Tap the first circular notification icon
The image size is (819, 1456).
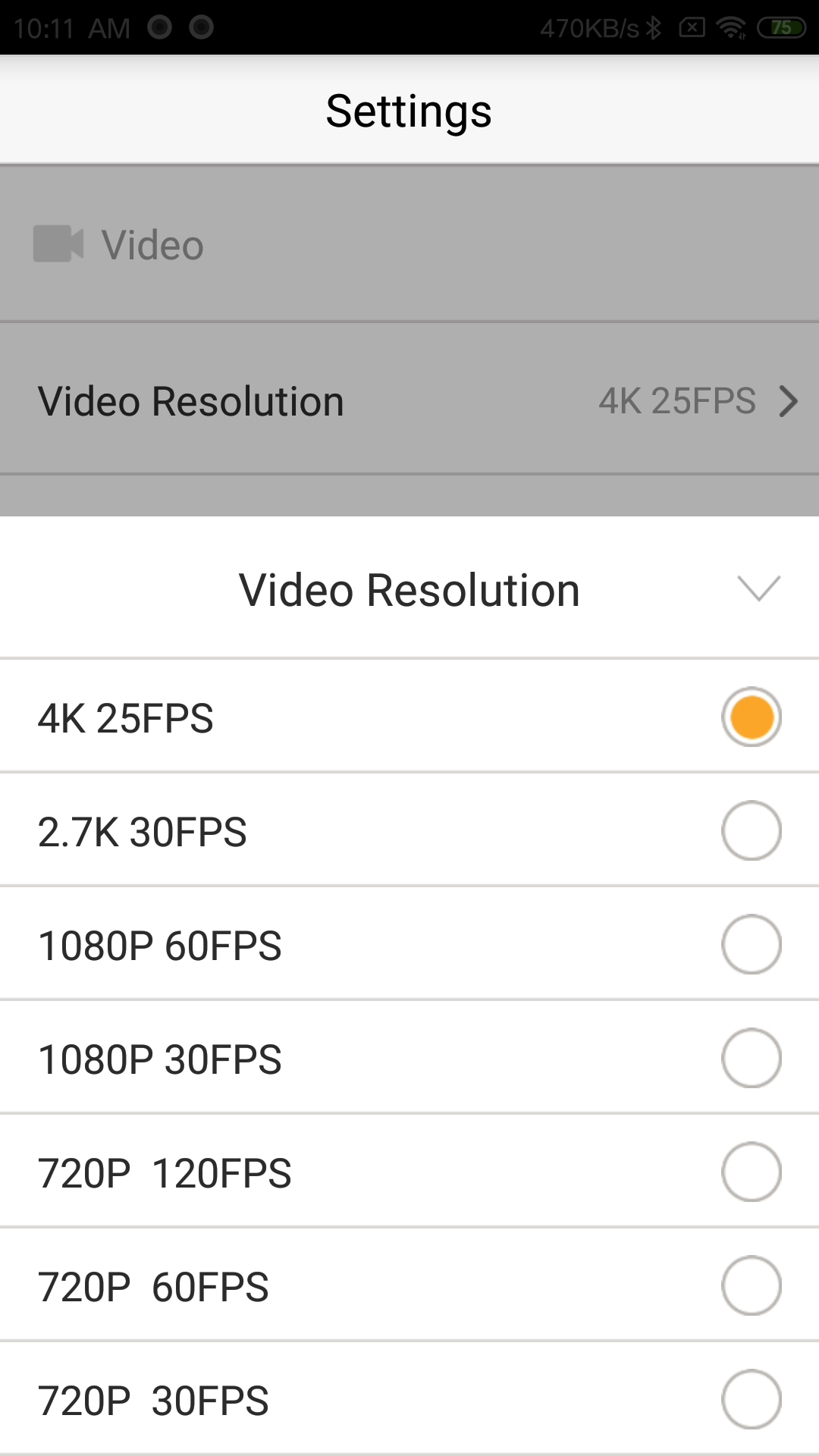[x=159, y=28]
